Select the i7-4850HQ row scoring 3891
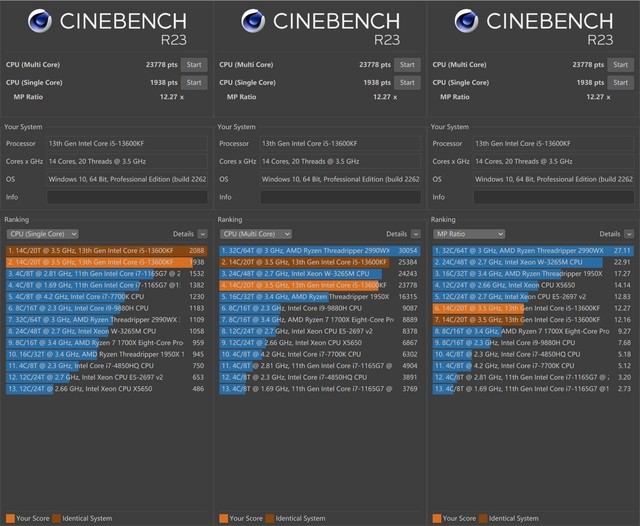The image size is (640, 526). 320,377
